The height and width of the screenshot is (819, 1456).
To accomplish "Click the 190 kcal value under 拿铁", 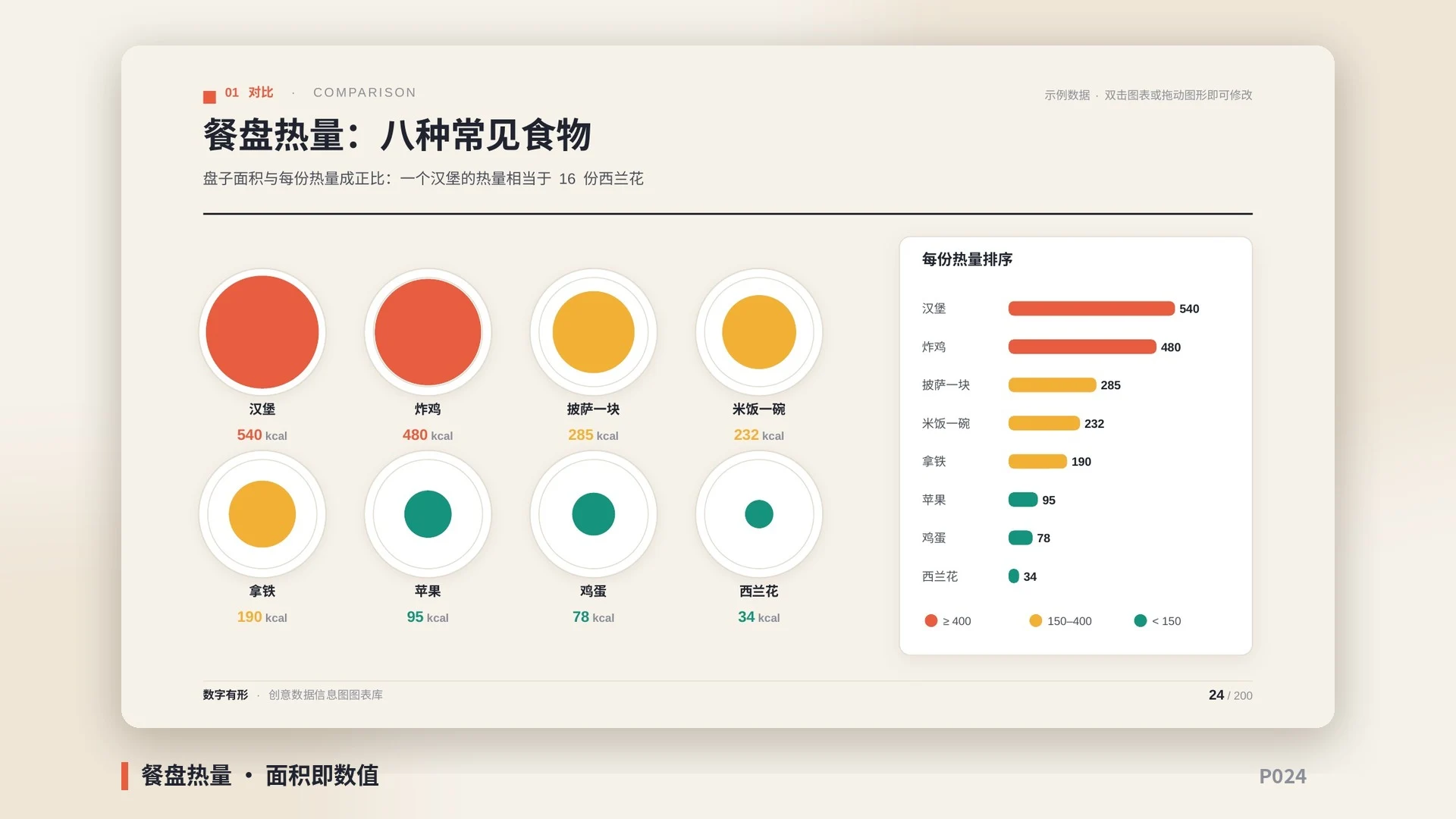I will click(x=262, y=617).
